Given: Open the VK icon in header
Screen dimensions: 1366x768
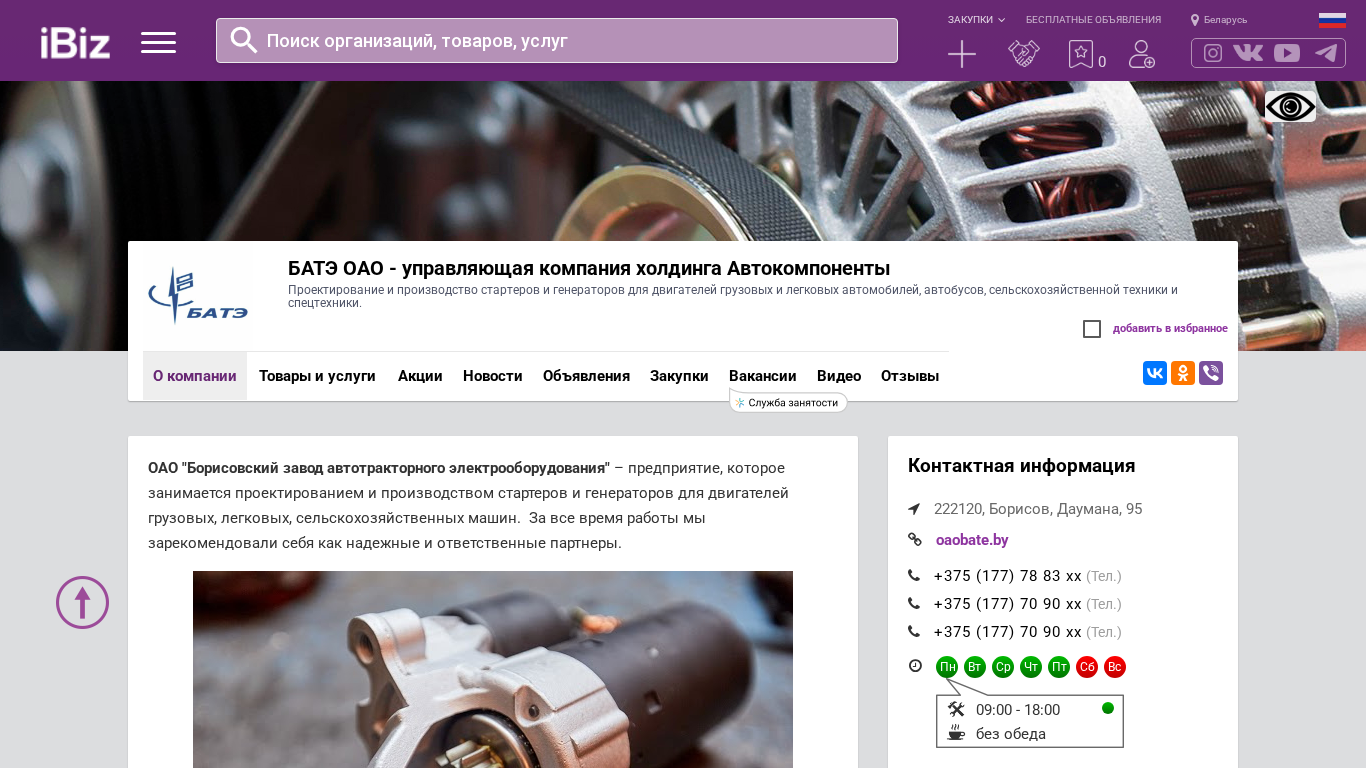Looking at the screenshot, I should [x=1248, y=53].
